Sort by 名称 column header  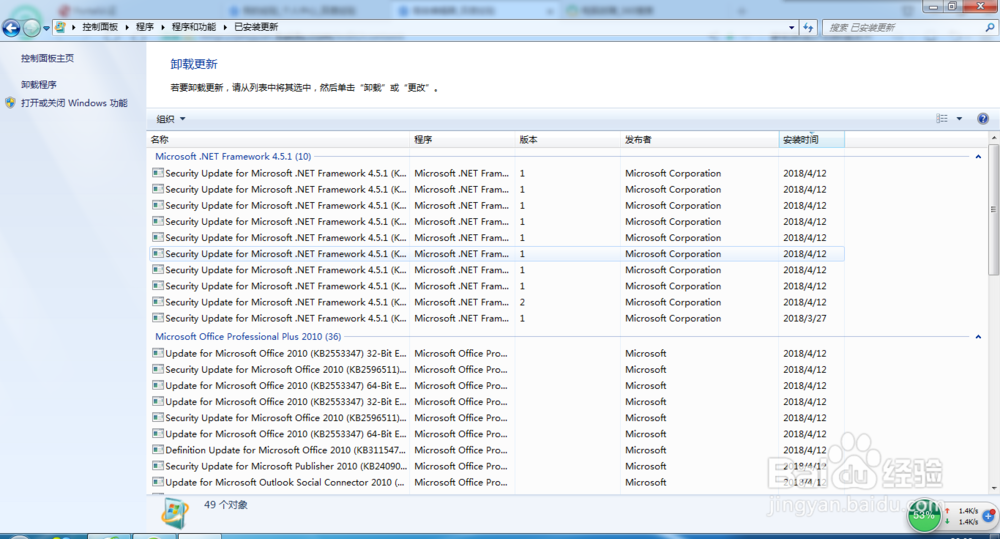click(279, 140)
